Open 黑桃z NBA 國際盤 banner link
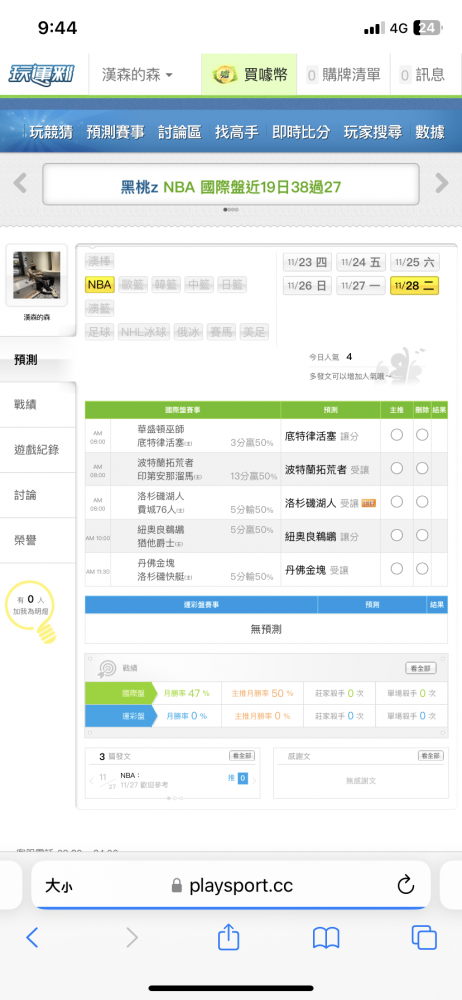462x1000 pixels. click(x=231, y=187)
